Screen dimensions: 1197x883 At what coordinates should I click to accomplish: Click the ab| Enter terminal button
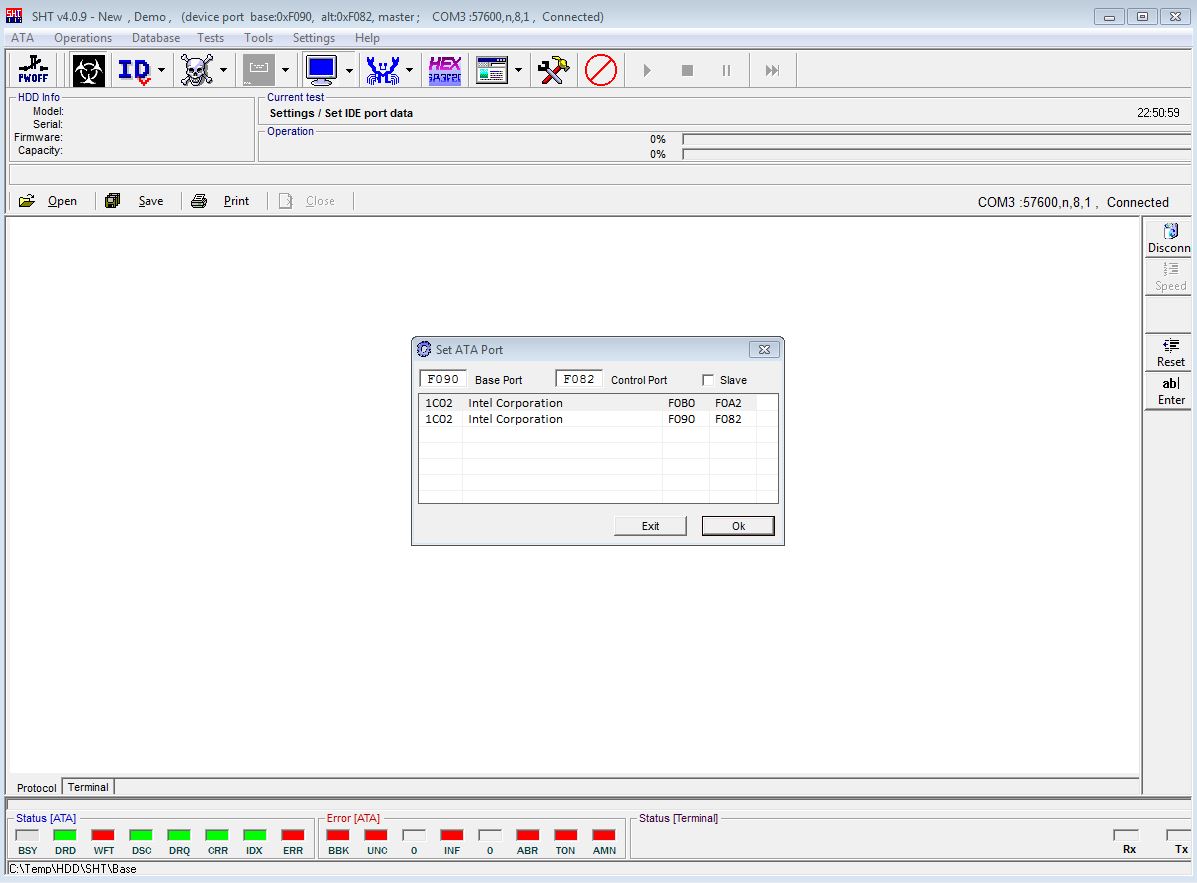click(1169, 391)
